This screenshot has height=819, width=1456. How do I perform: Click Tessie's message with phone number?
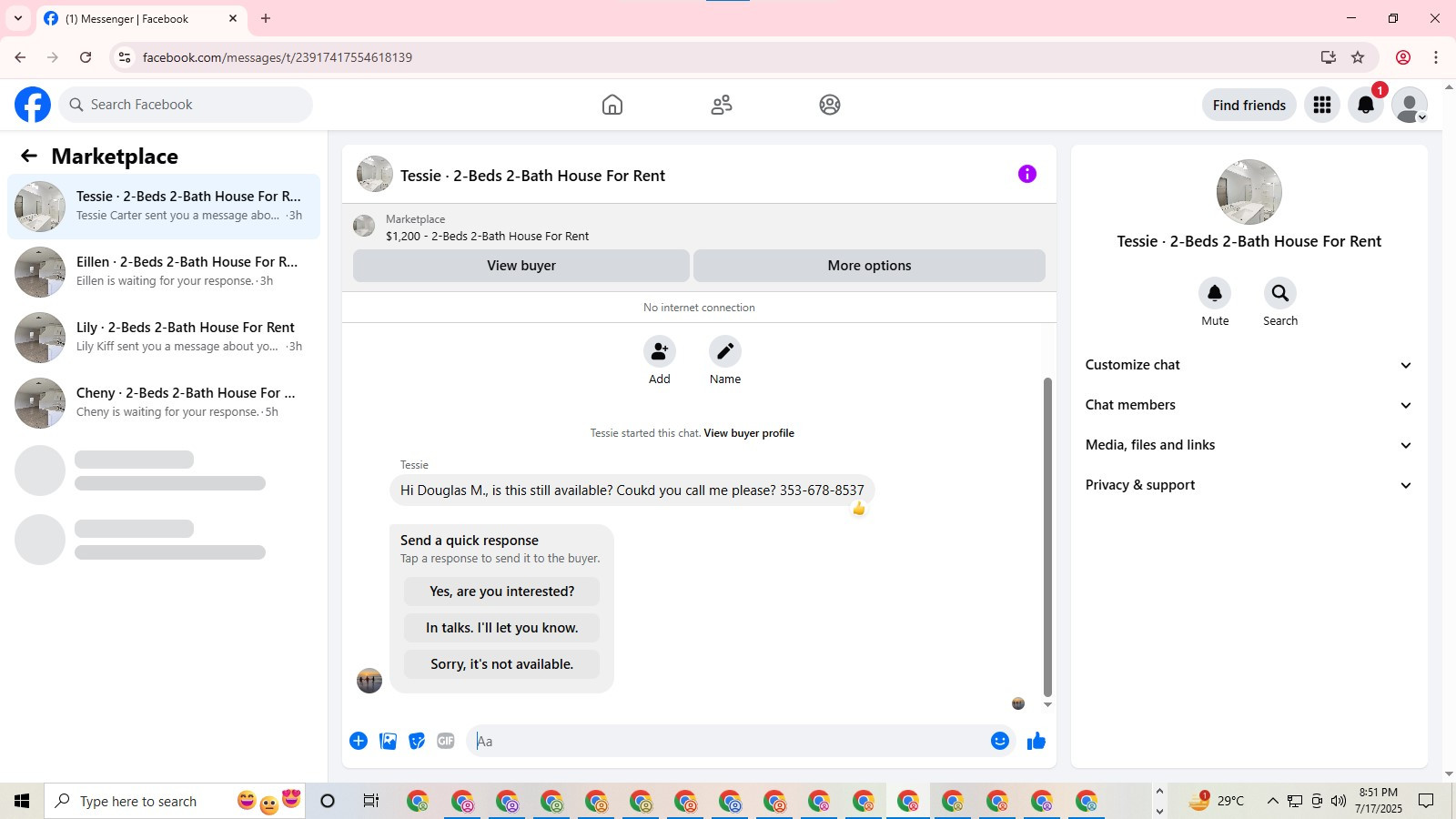(x=632, y=490)
